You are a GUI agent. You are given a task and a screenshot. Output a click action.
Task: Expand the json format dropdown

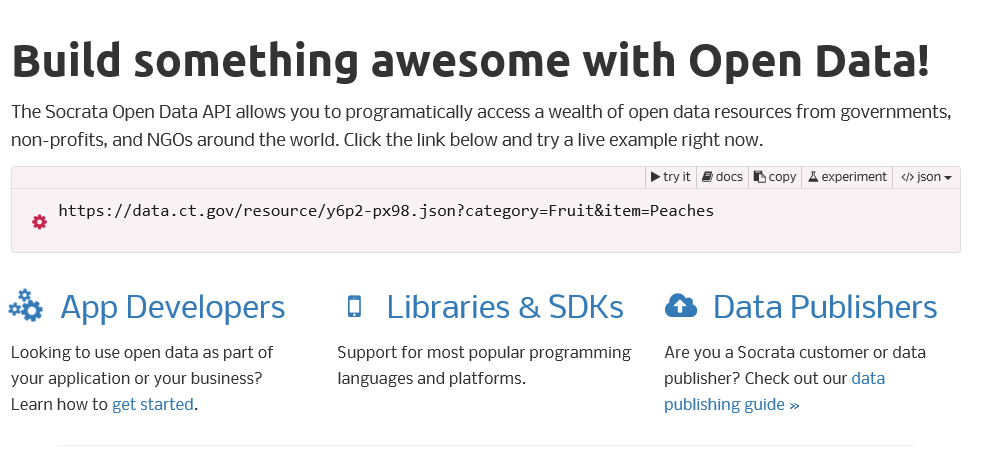[926, 177]
